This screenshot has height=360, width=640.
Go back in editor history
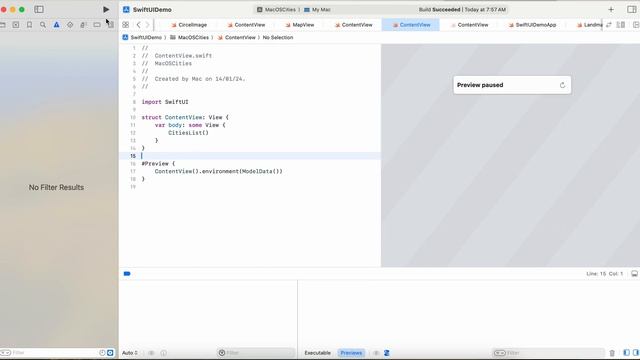point(139,25)
